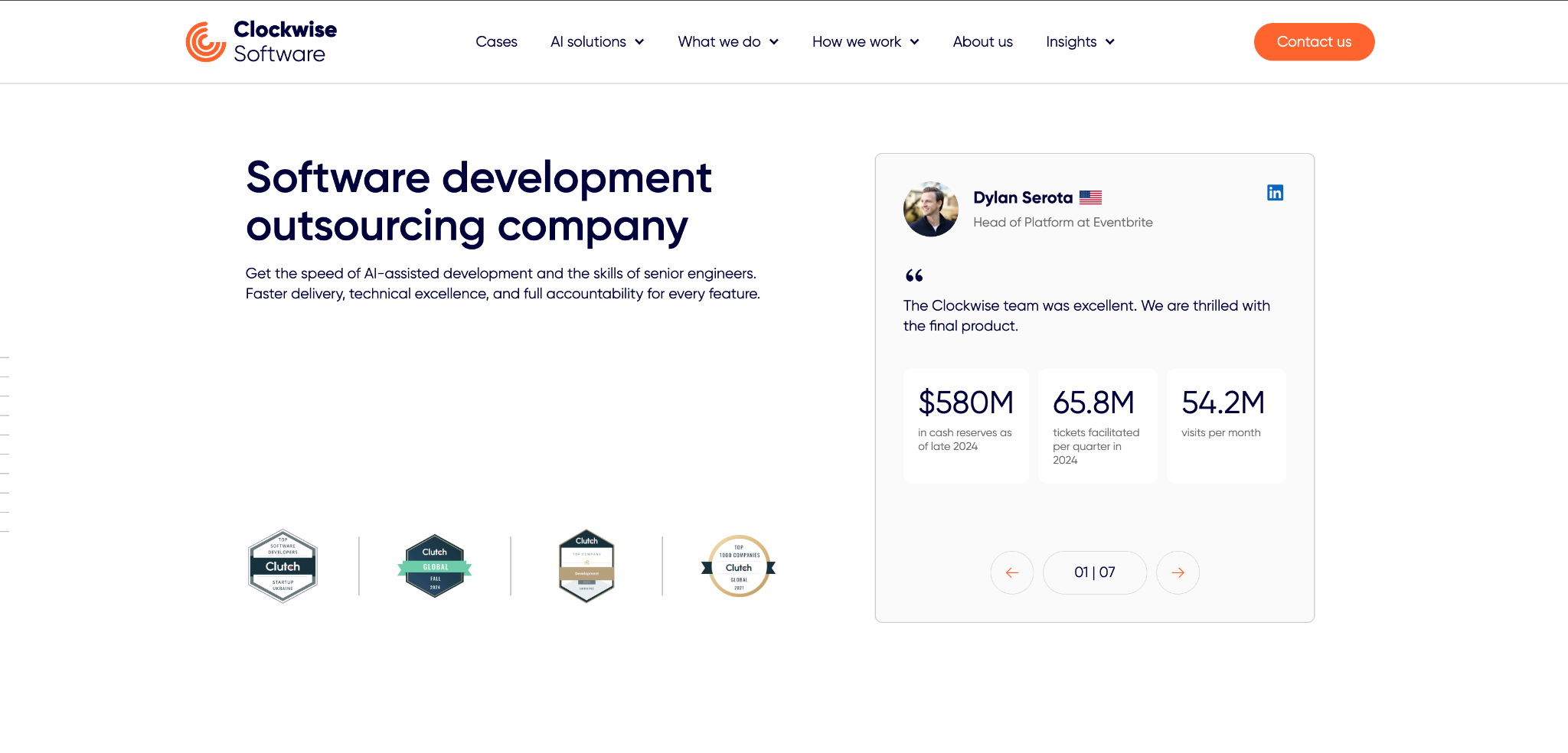Open the Clutch Top 1000 Companies Global badge

pos(739,566)
